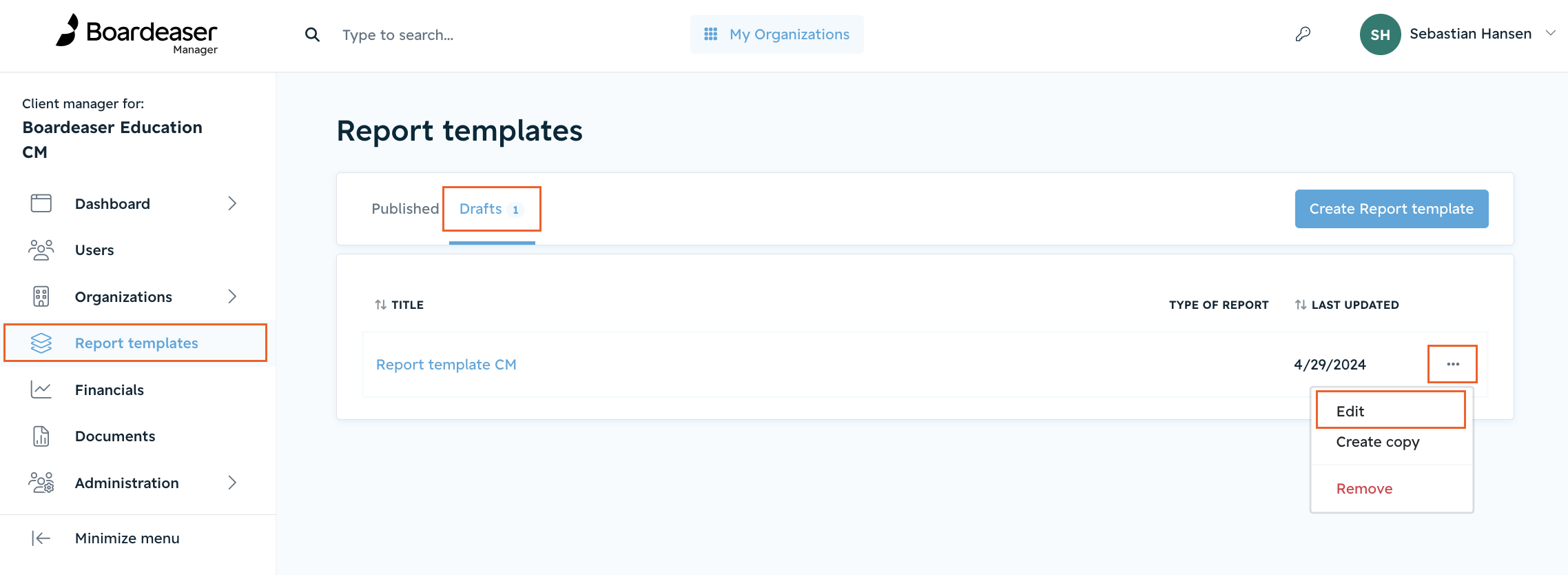Select Edit in the context menu
This screenshot has width=1568, height=575.
tap(1390, 411)
